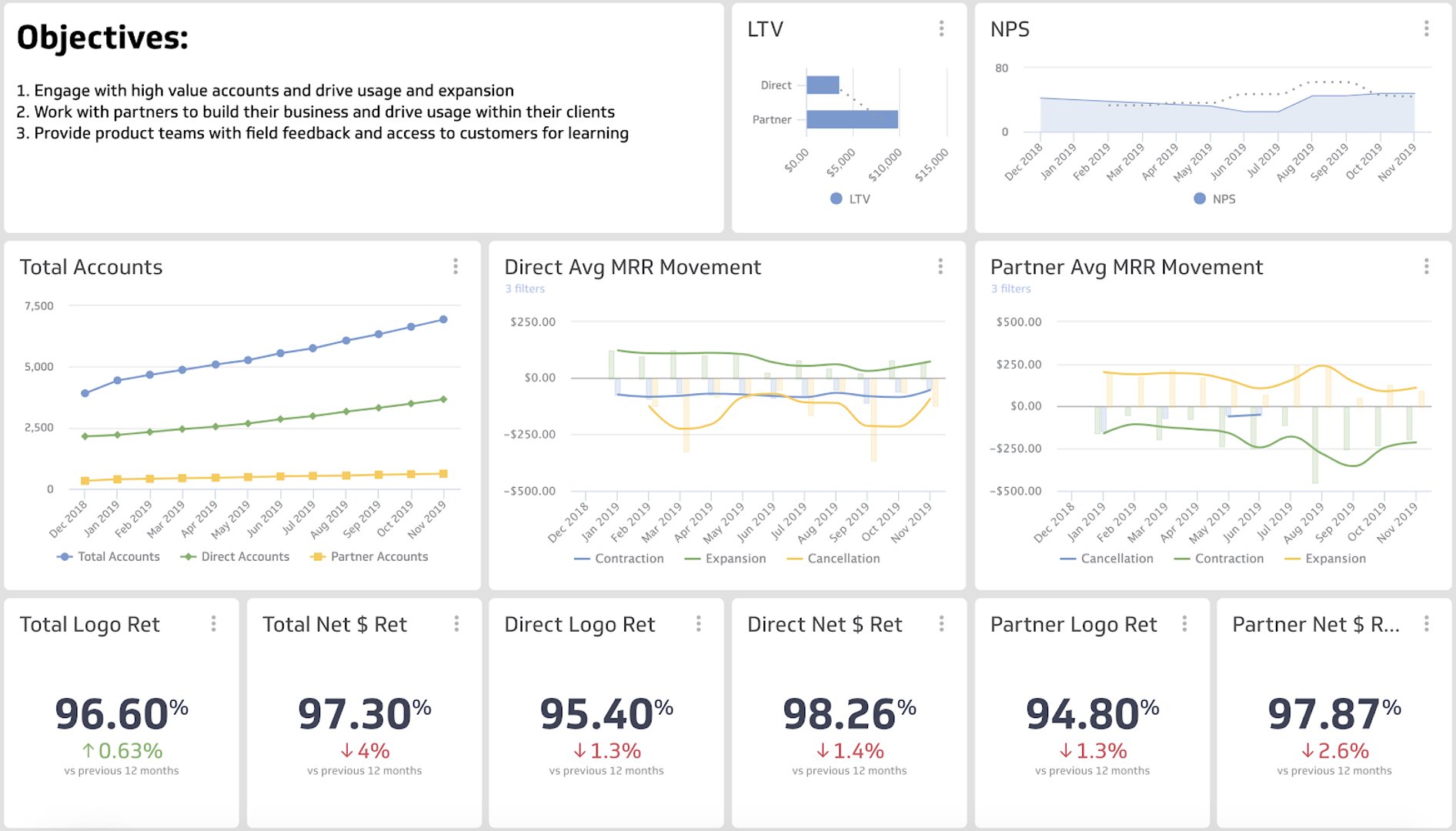Select the Nov 2019 Total Accounts data point
The height and width of the screenshot is (831, 1456).
pyautogui.click(x=442, y=318)
